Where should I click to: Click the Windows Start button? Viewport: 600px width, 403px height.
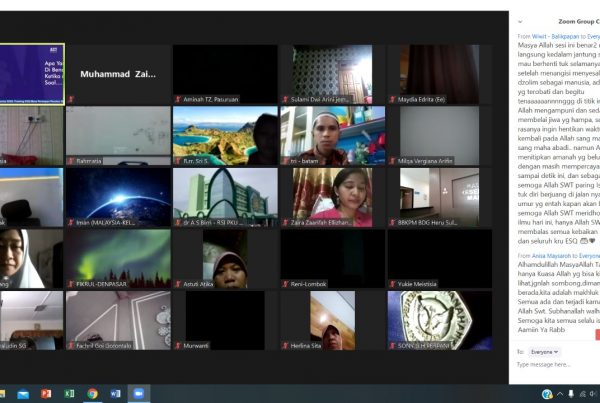click(3, 393)
